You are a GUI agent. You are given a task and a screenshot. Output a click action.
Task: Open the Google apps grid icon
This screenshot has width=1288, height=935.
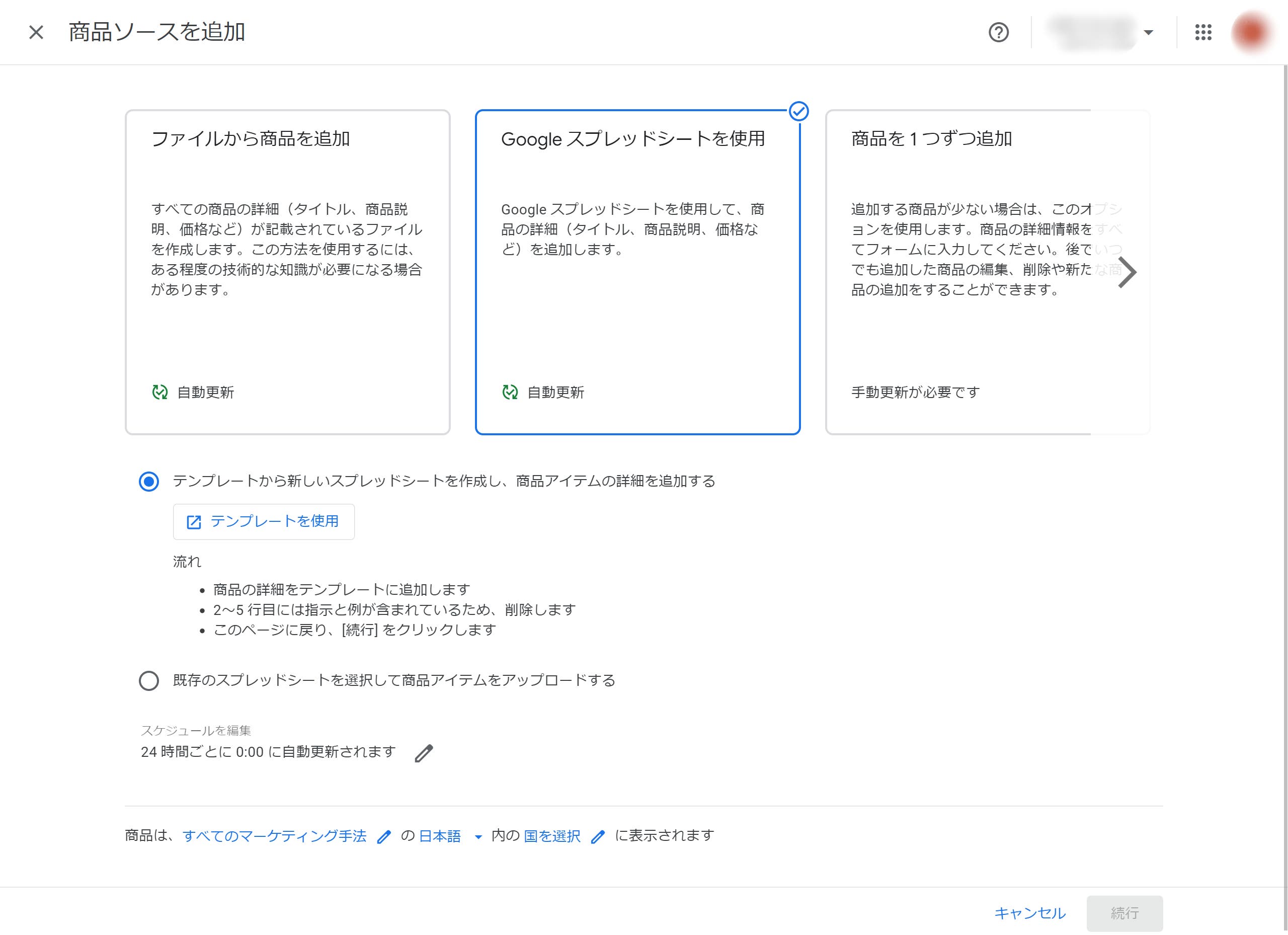pyautogui.click(x=1203, y=32)
